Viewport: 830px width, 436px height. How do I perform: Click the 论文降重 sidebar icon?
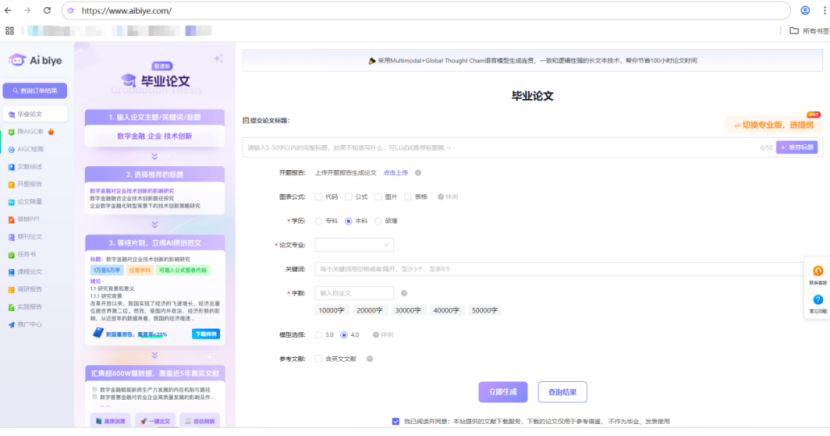coord(11,202)
